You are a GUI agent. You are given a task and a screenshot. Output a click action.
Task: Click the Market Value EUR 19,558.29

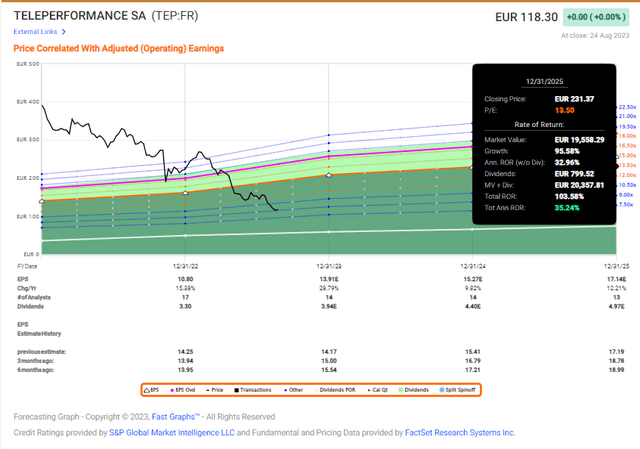580,140
